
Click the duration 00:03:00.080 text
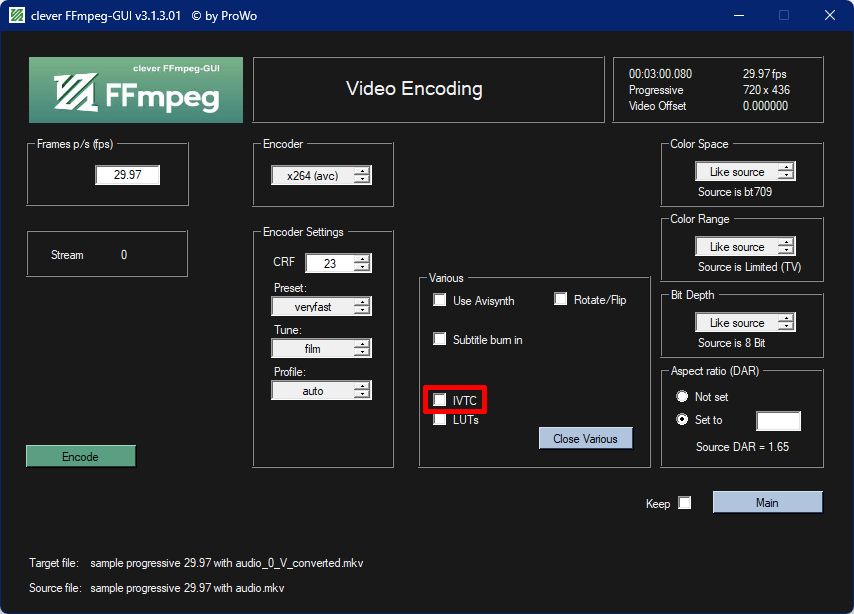[660, 74]
